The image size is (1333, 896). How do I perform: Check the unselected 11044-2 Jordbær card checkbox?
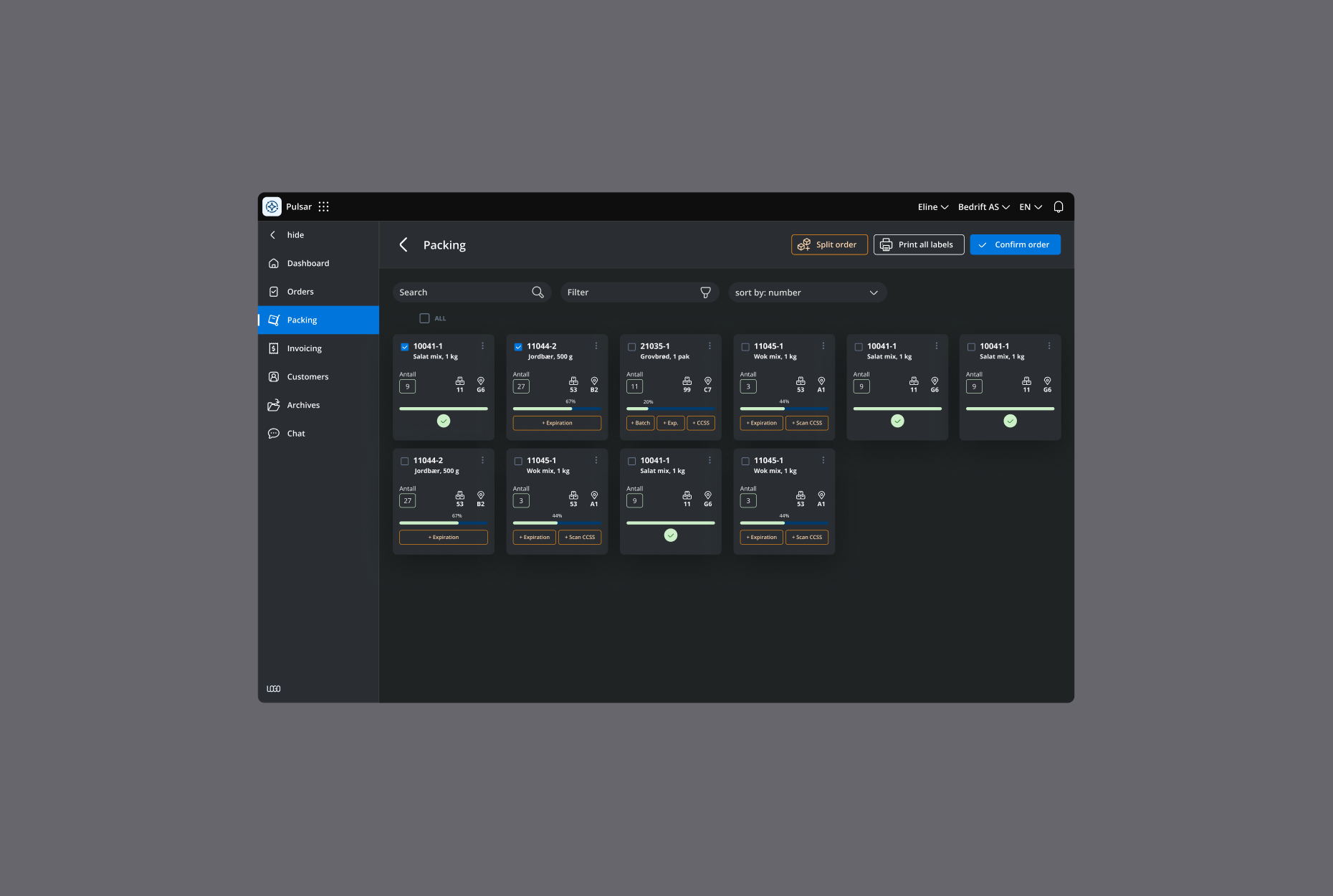[404, 461]
